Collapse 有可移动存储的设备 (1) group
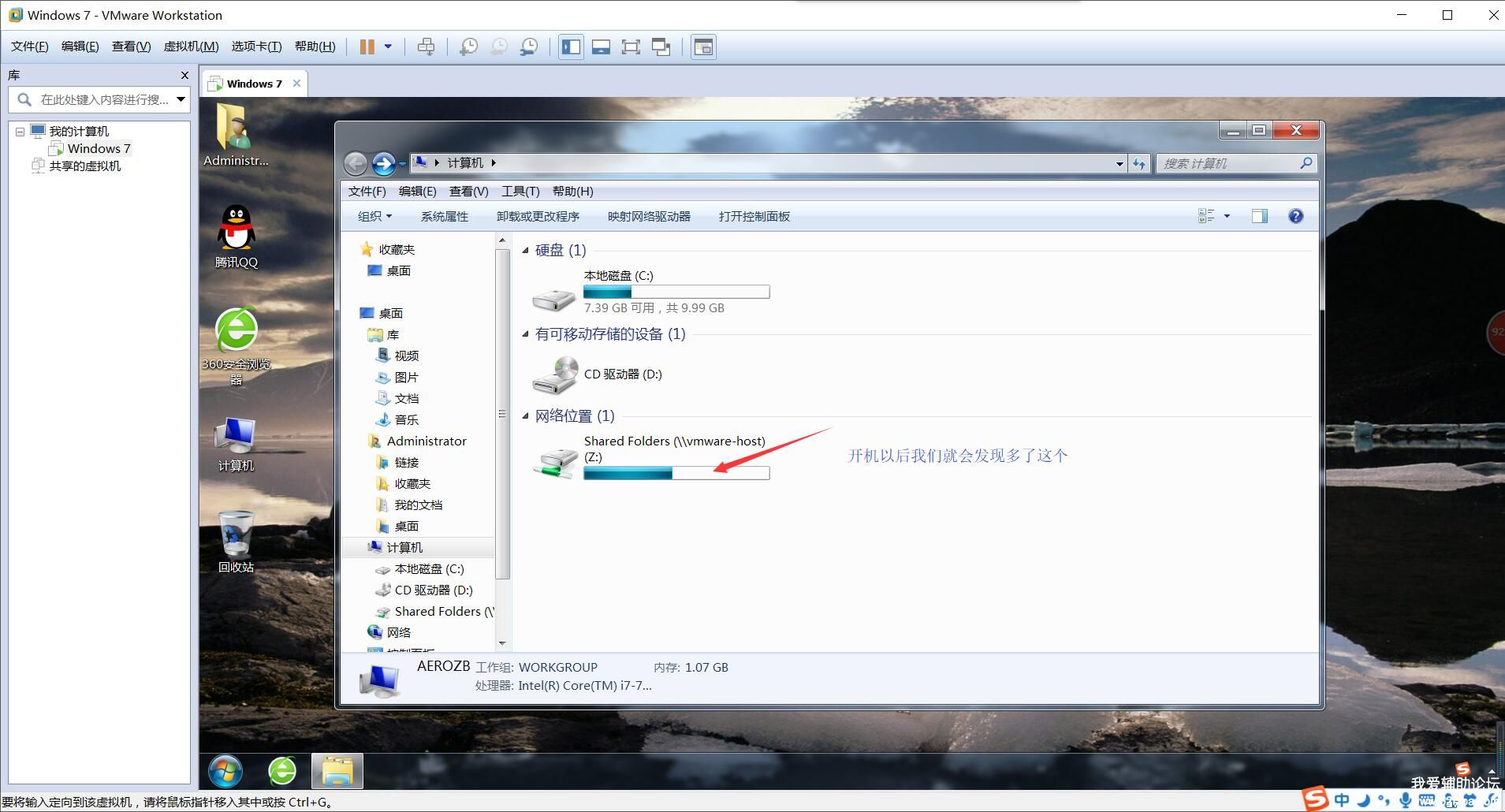The width and height of the screenshot is (1505, 812). click(526, 334)
